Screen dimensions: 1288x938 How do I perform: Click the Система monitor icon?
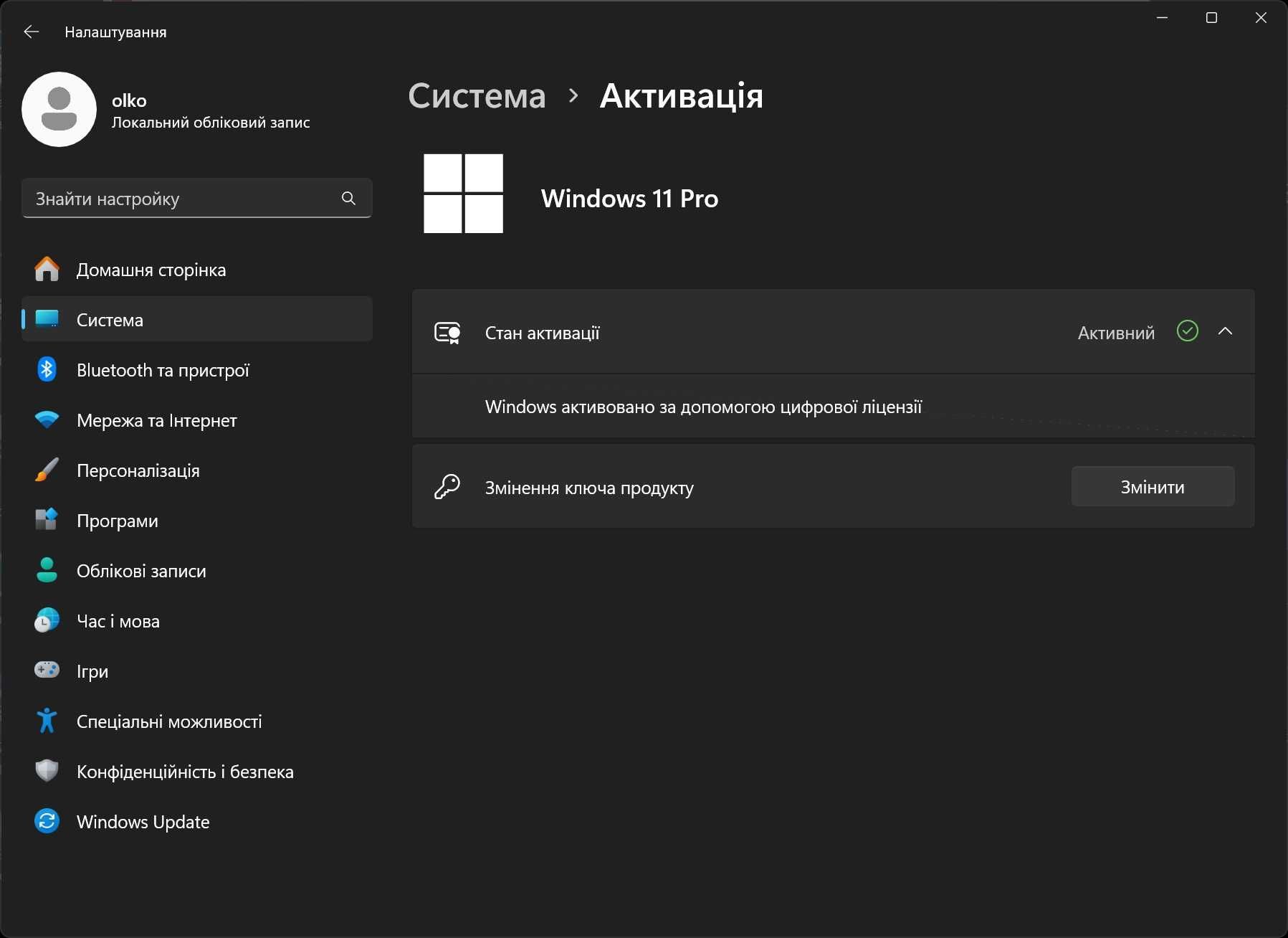[x=47, y=319]
